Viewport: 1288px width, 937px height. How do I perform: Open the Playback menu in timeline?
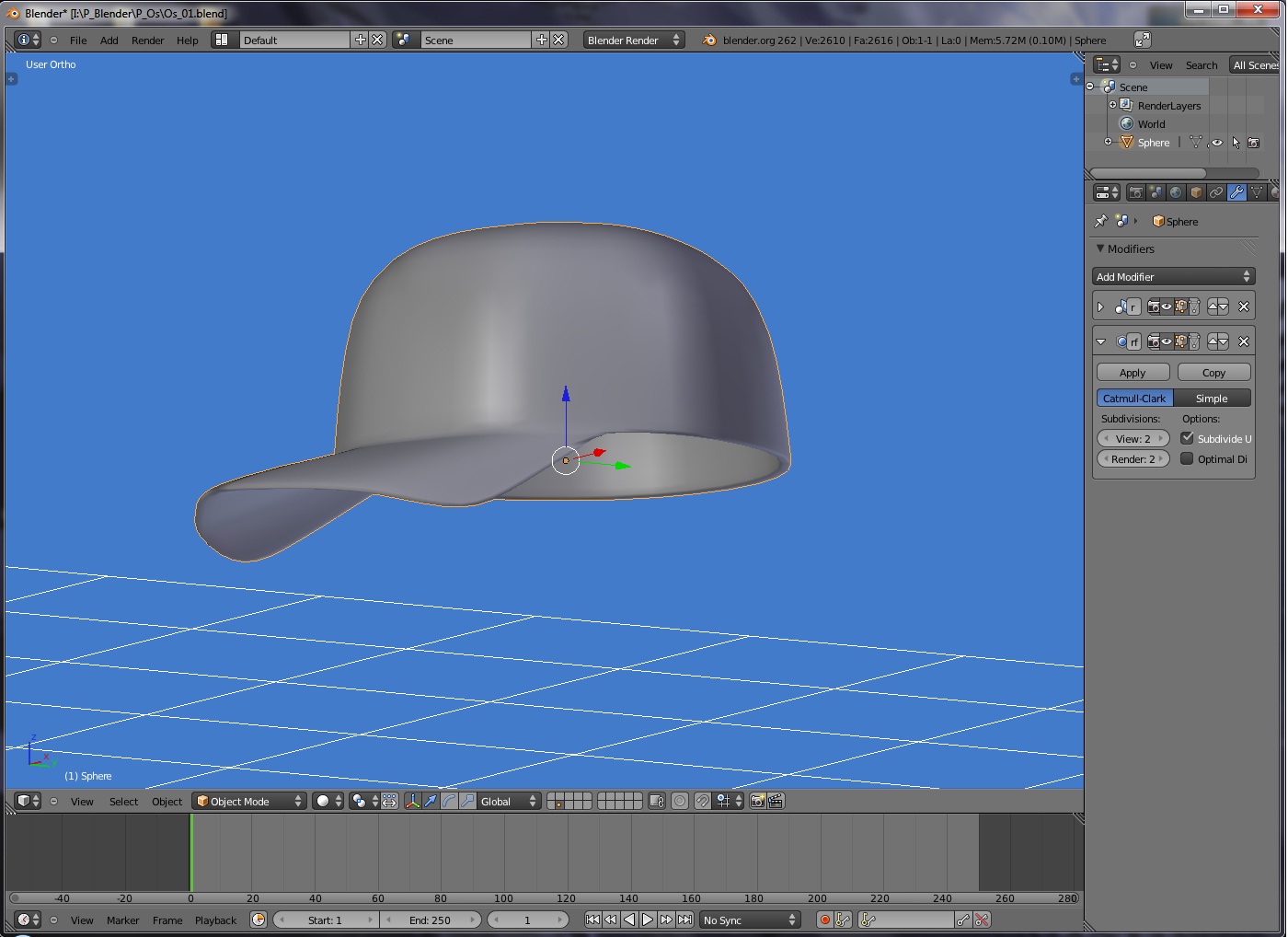point(215,920)
